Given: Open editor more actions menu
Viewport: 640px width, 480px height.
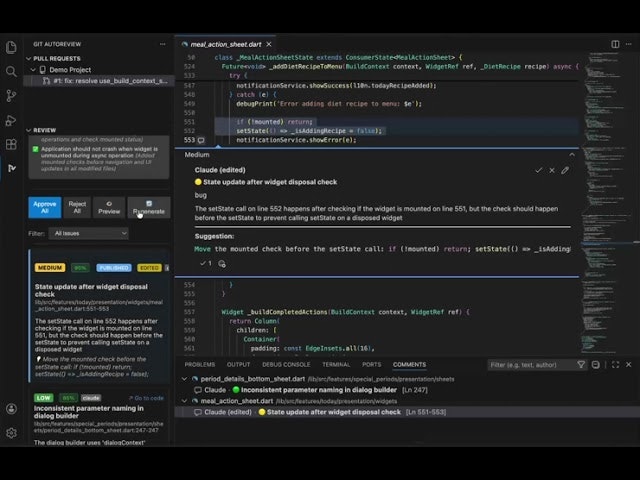Looking at the screenshot, I should 629,44.
